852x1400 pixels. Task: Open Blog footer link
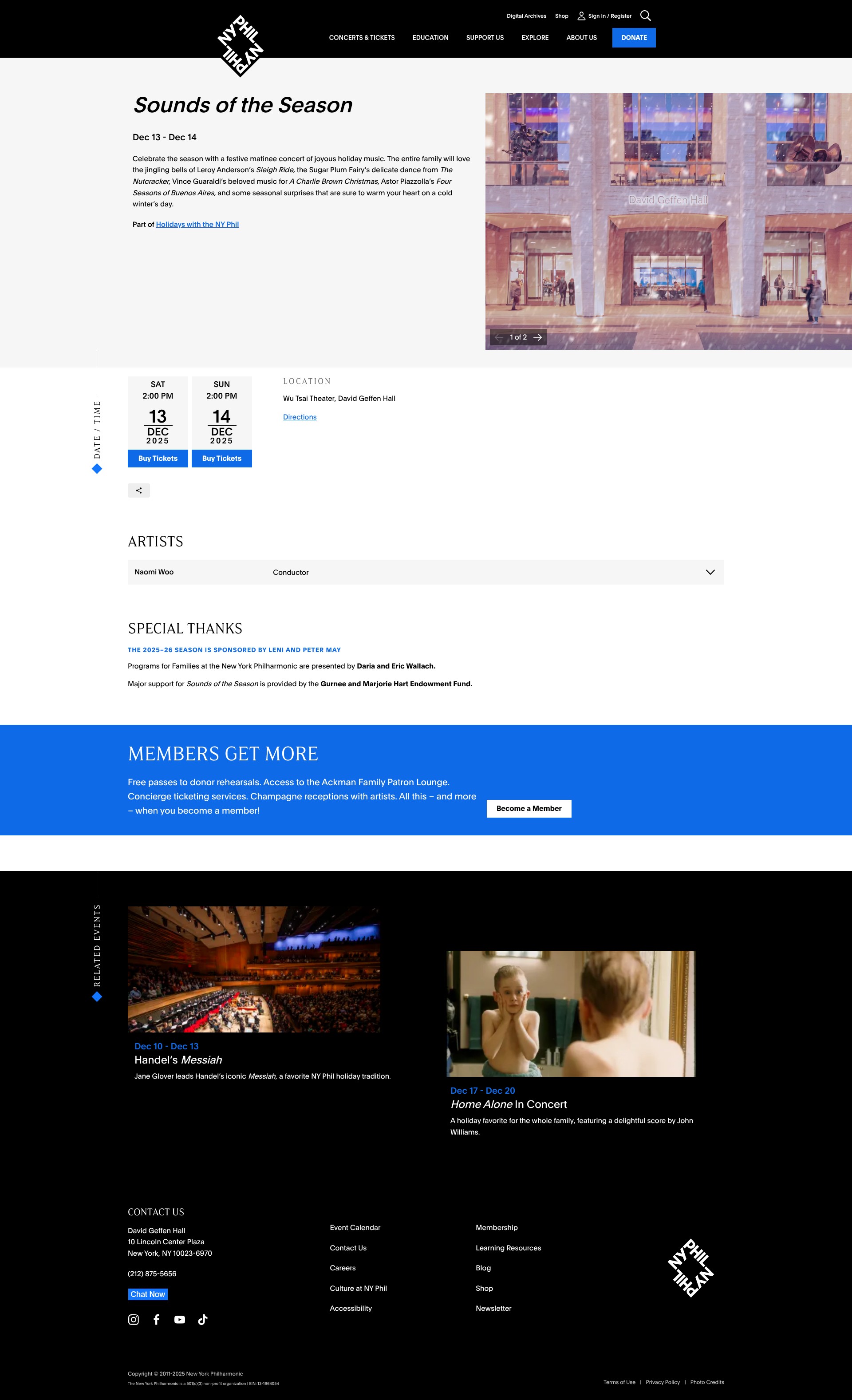point(483,1268)
